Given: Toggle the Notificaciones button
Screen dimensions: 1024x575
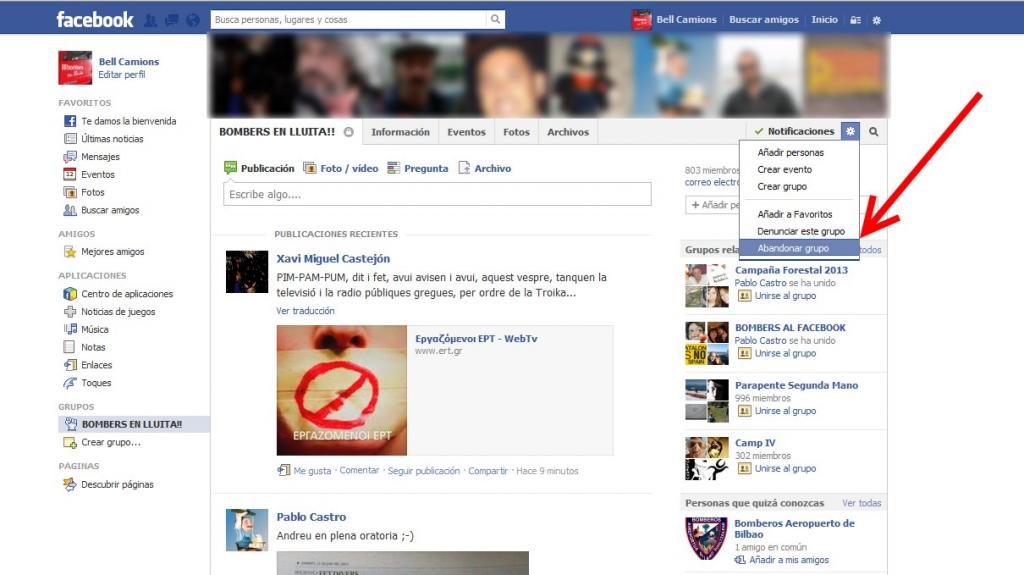Looking at the screenshot, I should point(794,131).
